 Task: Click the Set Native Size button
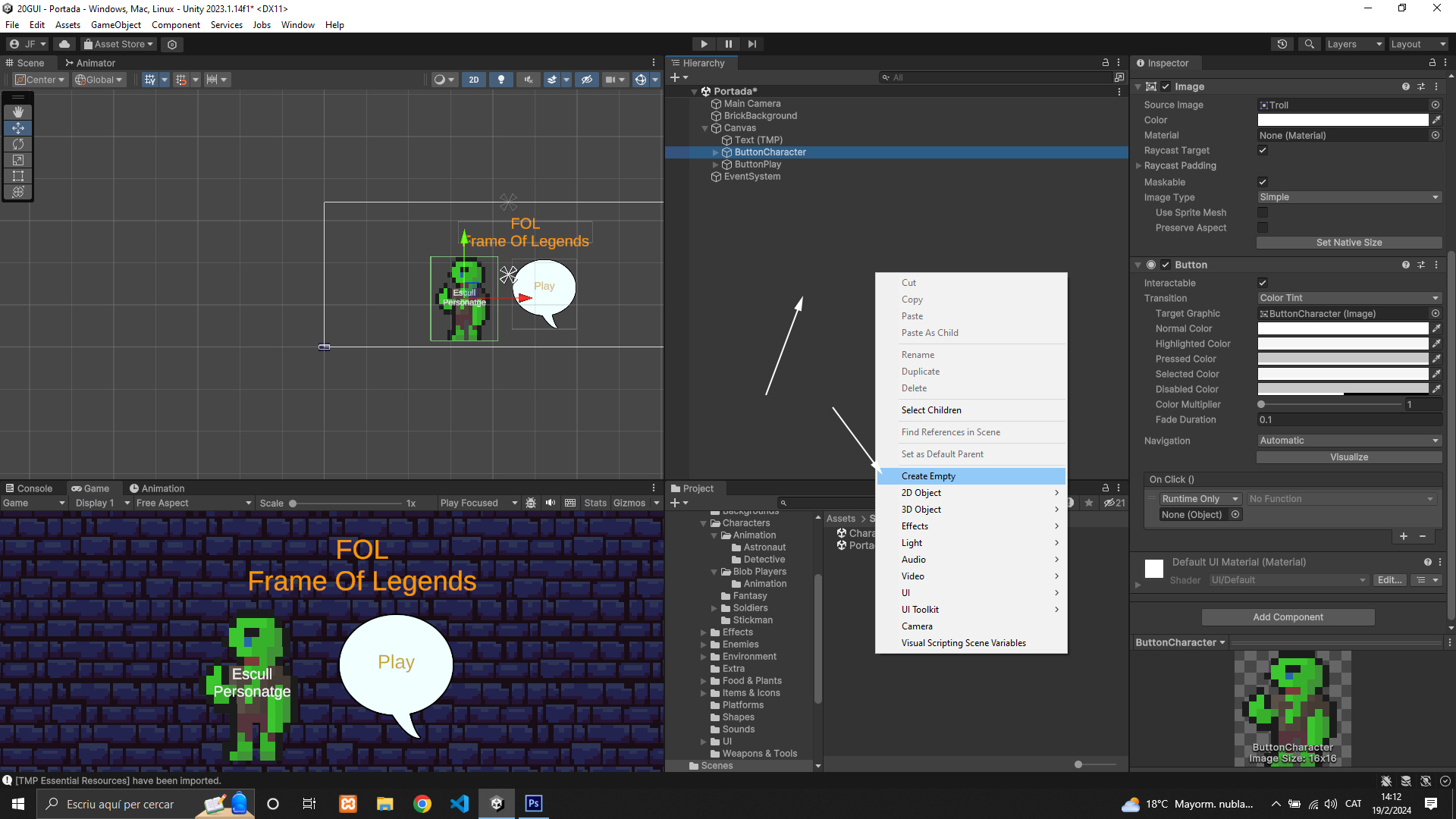[x=1348, y=243]
